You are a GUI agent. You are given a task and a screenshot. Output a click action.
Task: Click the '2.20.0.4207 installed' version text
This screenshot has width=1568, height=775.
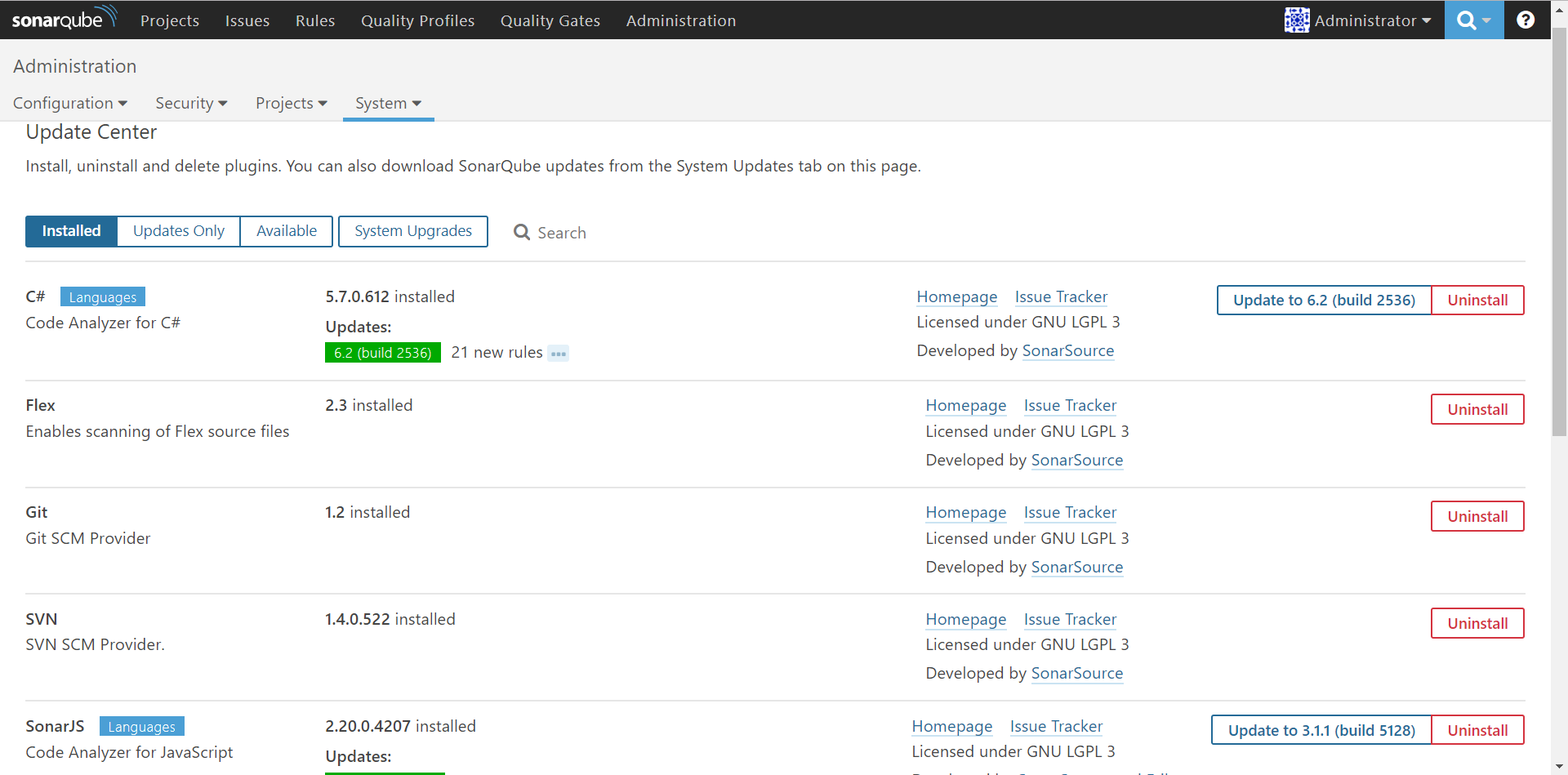400,726
